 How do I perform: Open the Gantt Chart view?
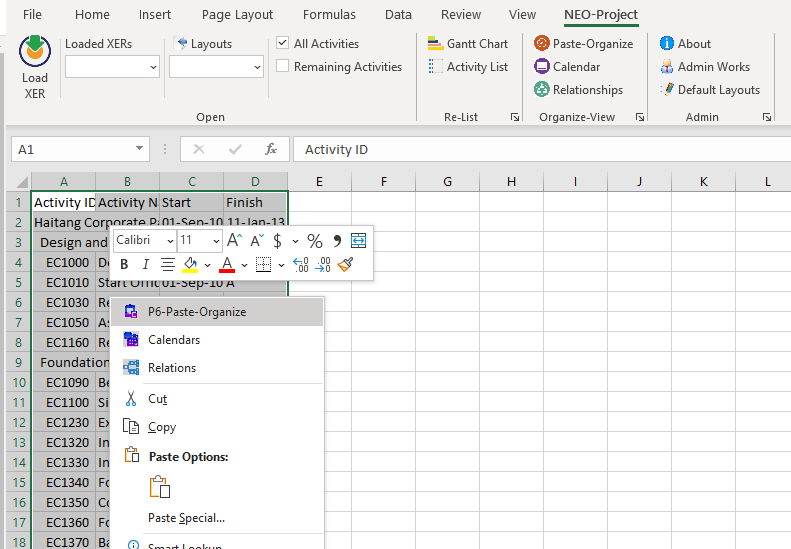click(x=467, y=44)
